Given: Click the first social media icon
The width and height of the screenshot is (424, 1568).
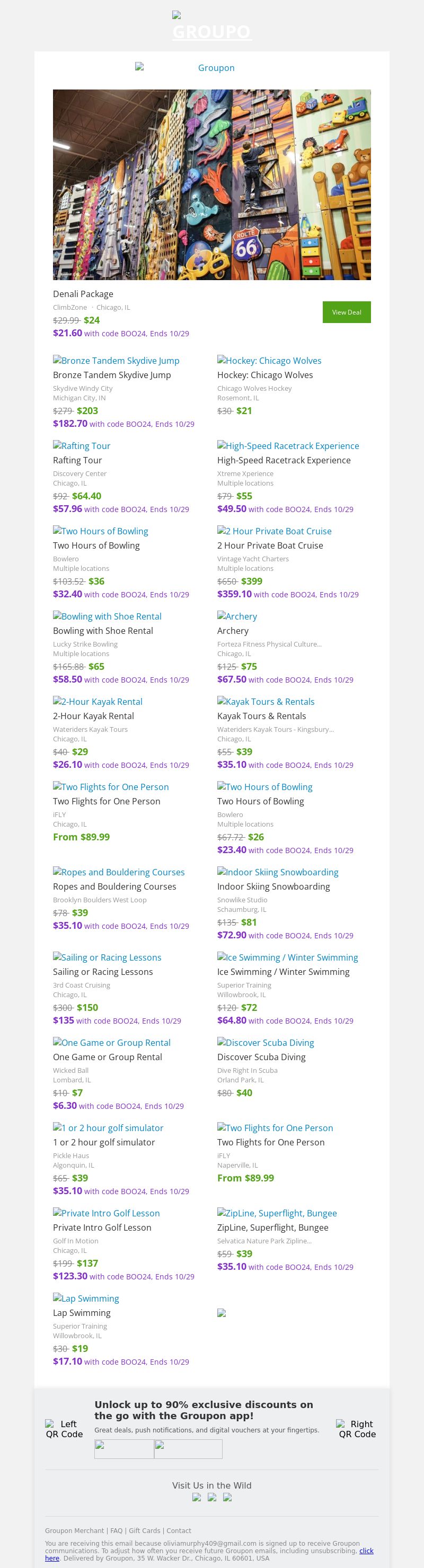Looking at the screenshot, I should [196, 1497].
